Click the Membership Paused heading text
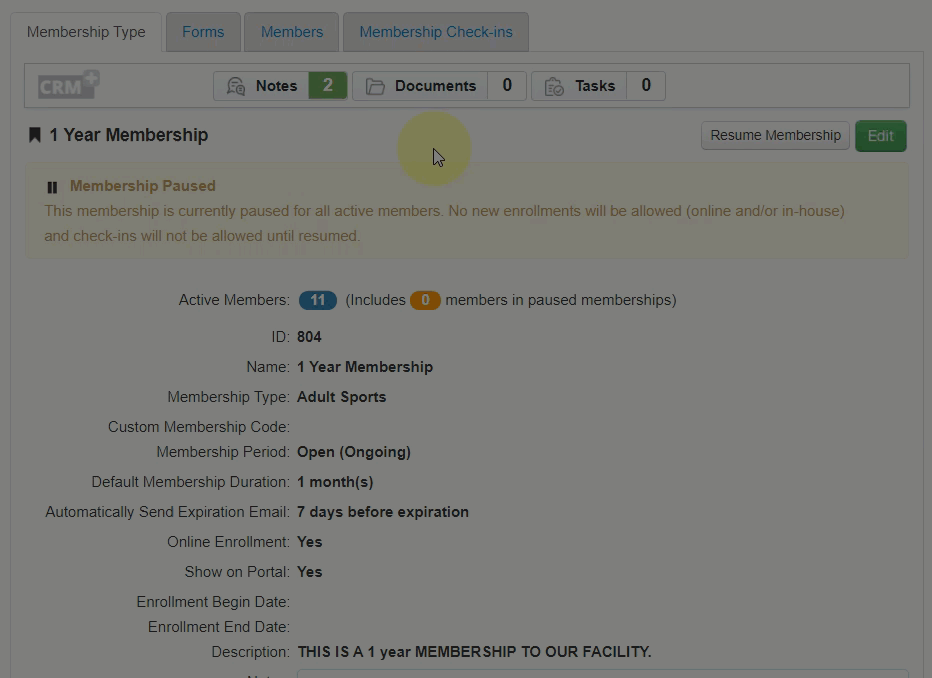Image resolution: width=932 pixels, height=678 pixels. tap(143, 186)
